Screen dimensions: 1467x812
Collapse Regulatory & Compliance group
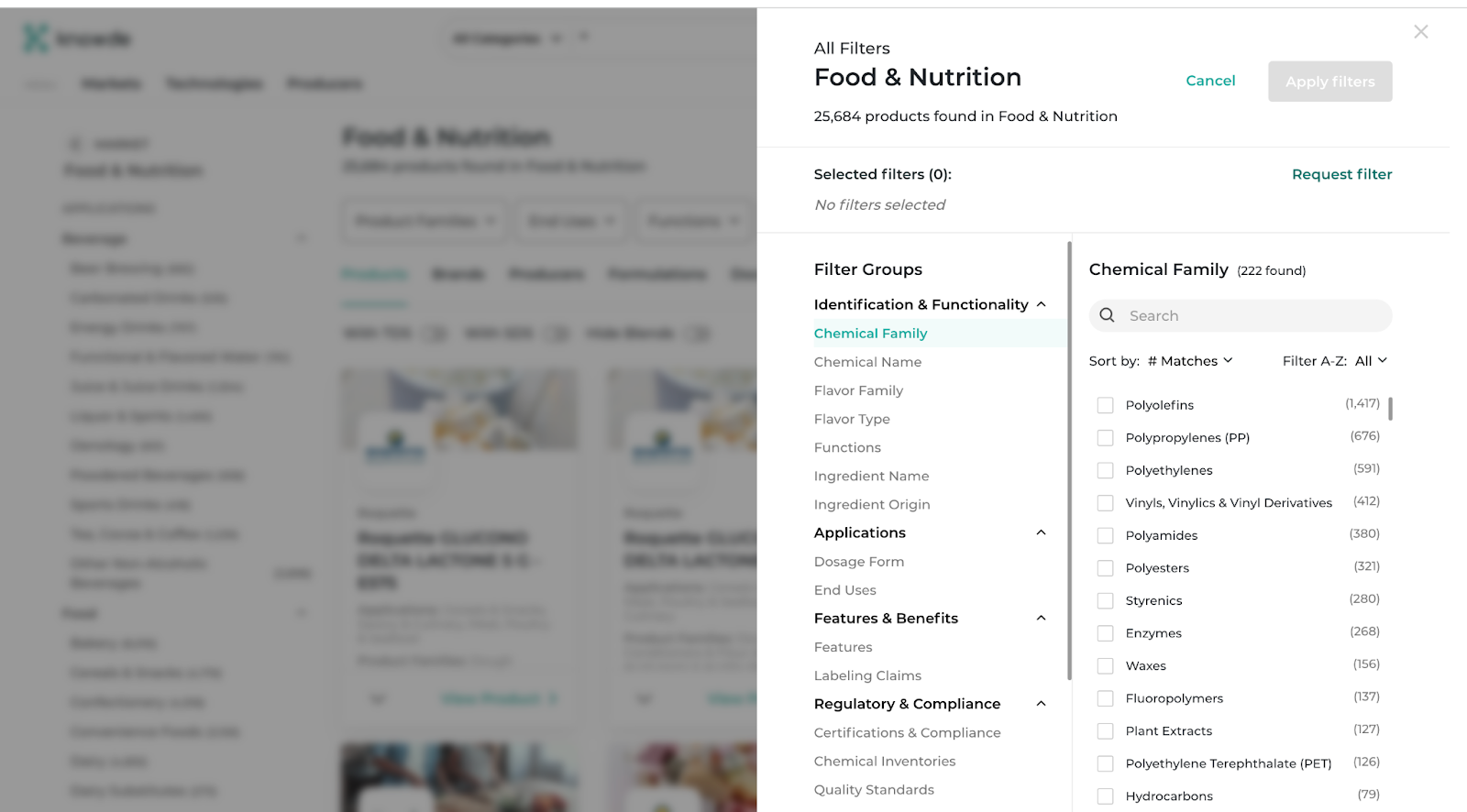coord(1041,704)
